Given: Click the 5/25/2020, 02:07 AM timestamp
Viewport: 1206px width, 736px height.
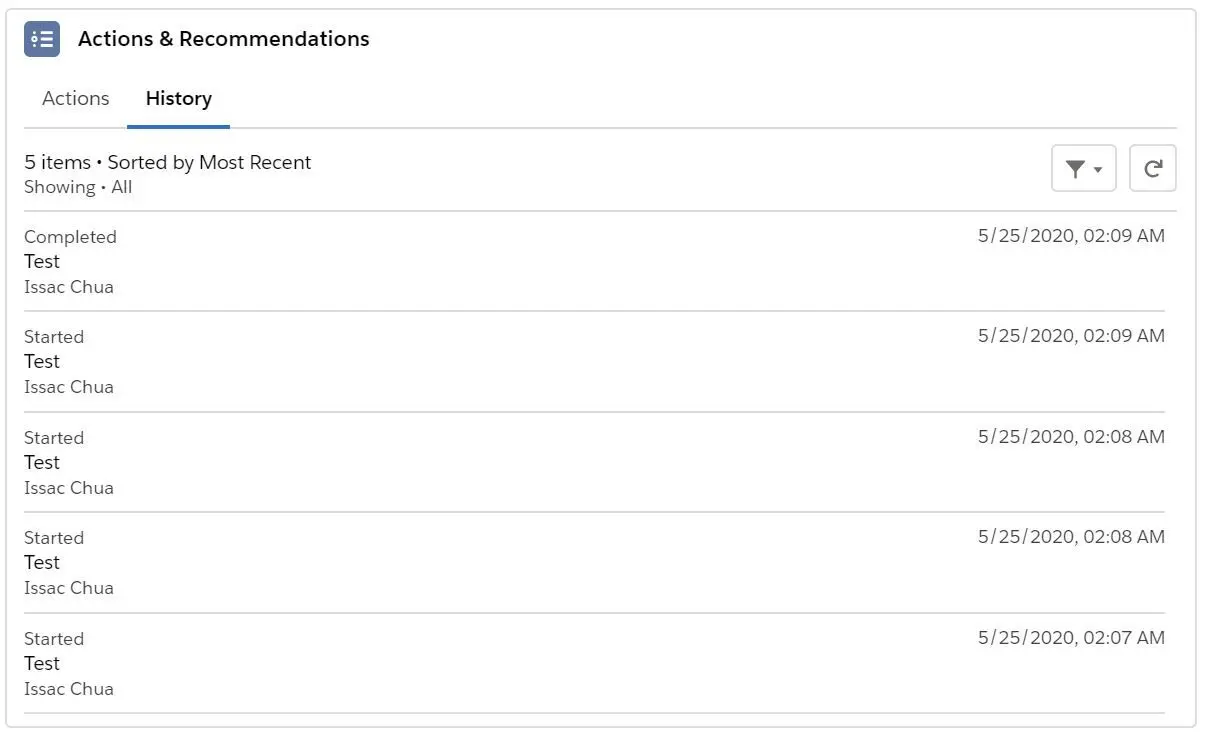Looking at the screenshot, I should (1071, 638).
